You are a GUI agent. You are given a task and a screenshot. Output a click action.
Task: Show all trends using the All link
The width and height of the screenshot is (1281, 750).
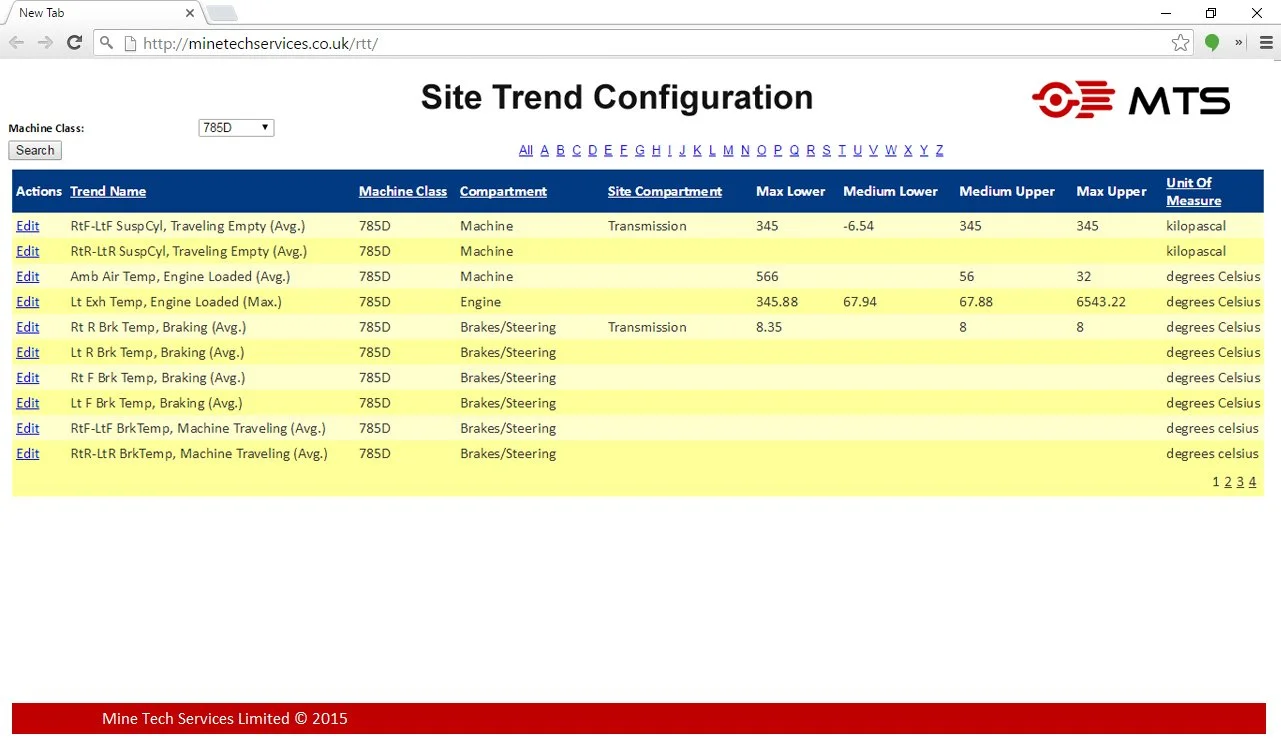coord(525,150)
